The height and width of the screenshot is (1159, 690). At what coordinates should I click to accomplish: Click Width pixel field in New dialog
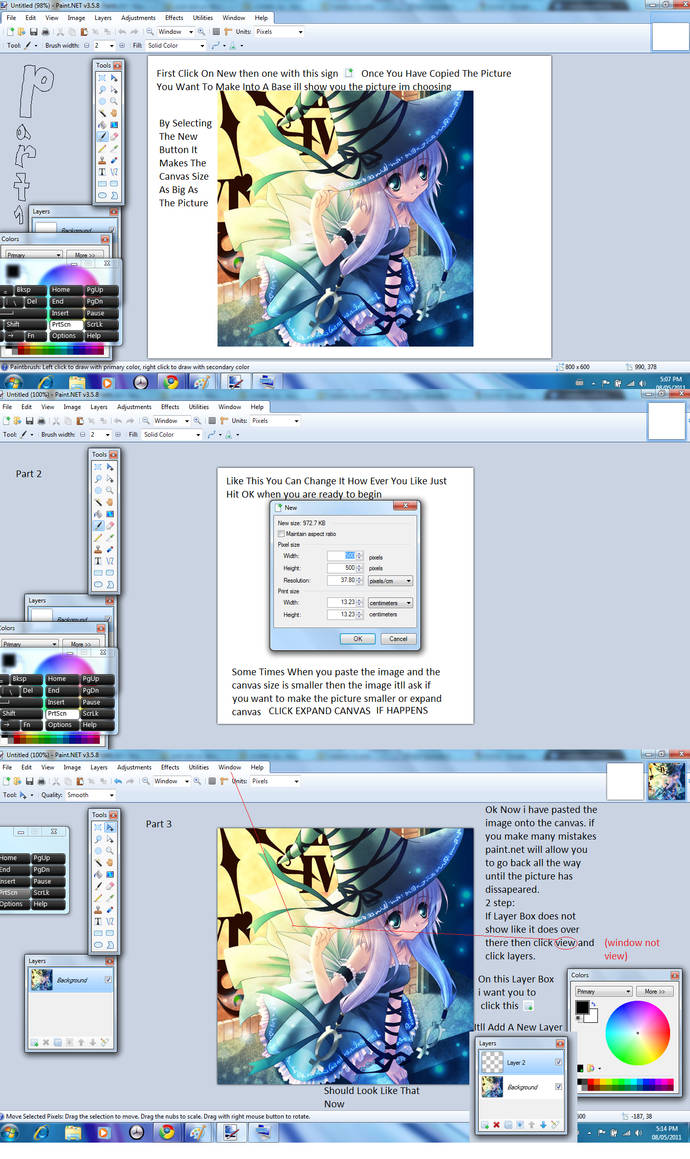coord(345,556)
